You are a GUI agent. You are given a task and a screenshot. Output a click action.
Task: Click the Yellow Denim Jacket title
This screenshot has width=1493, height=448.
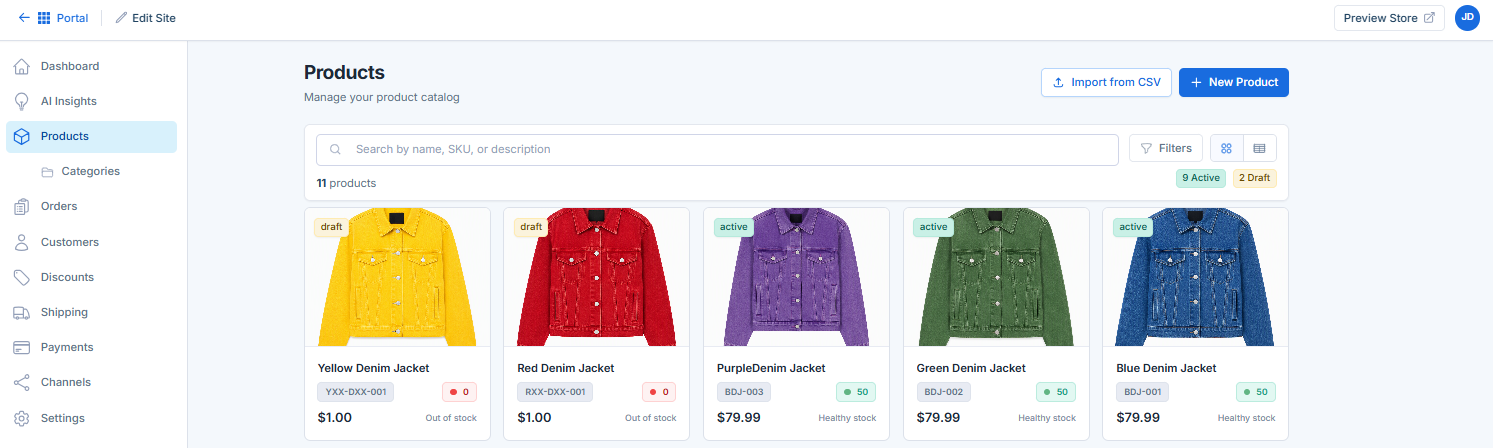[374, 368]
